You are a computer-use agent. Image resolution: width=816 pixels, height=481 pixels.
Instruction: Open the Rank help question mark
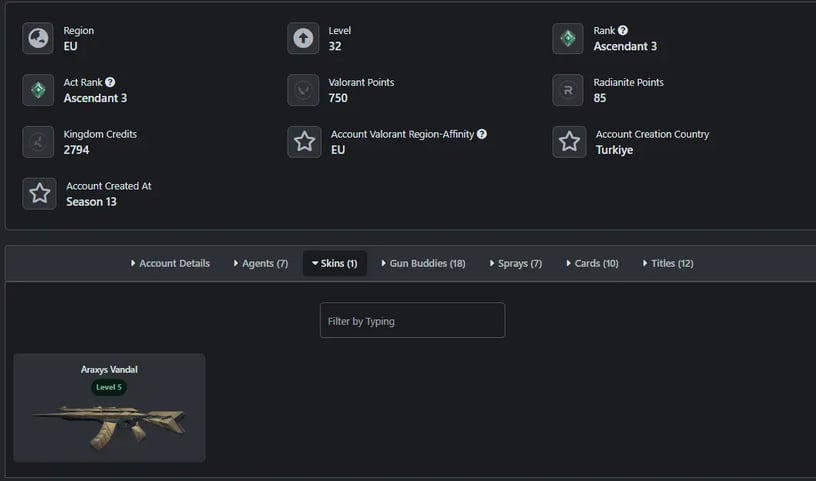click(x=623, y=30)
